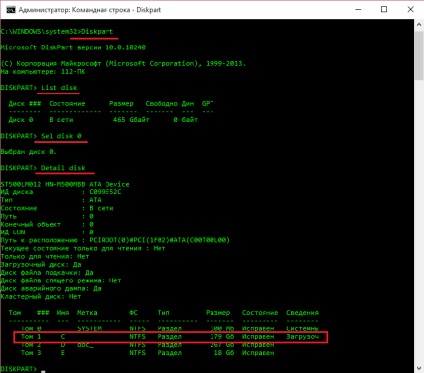Click the 'Выбран диск 0.' line
Screen dimensions: 424x373
pyautogui.click(x=28, y=152)
